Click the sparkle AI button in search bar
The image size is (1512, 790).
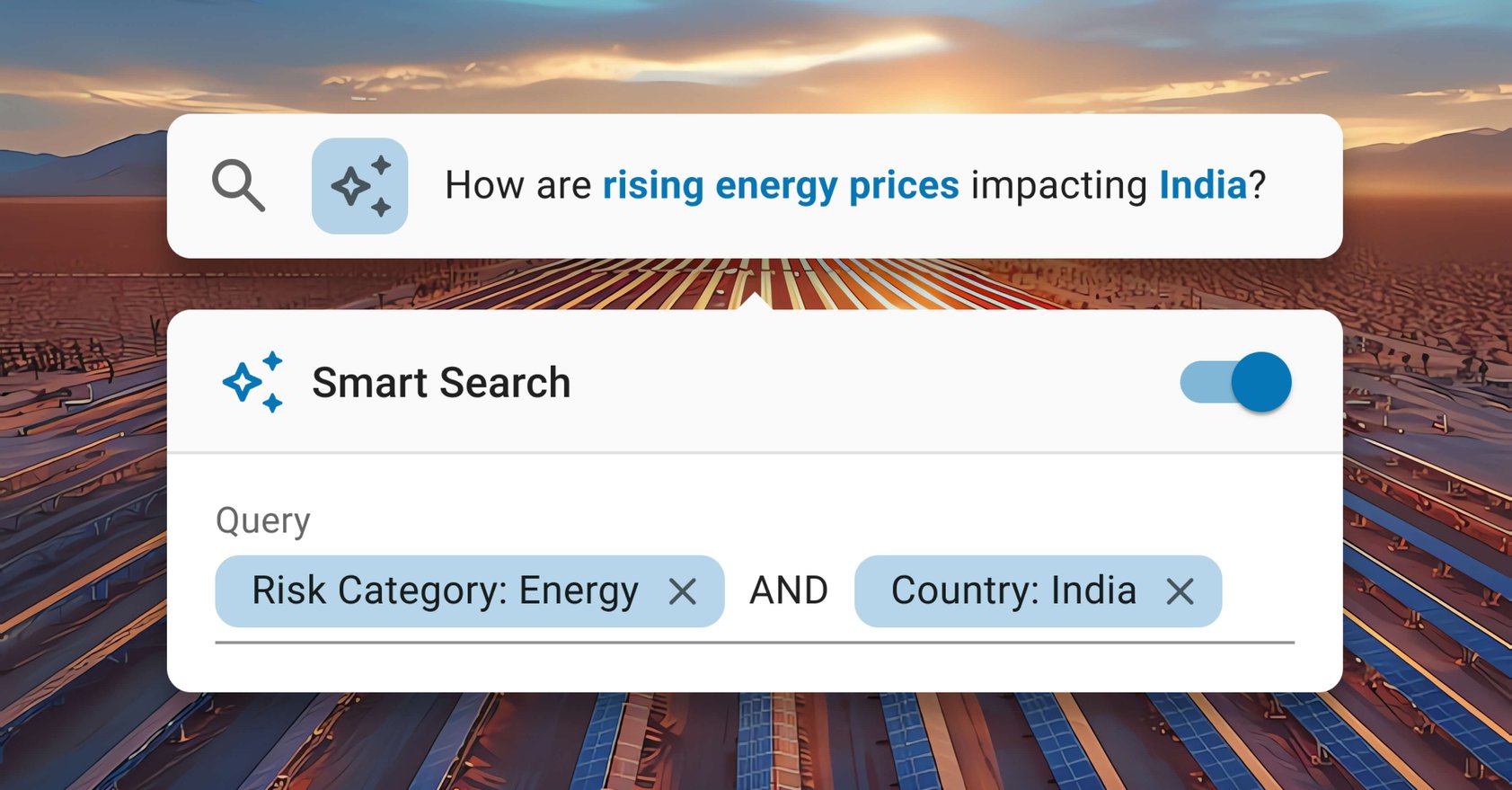coord(359,186)
